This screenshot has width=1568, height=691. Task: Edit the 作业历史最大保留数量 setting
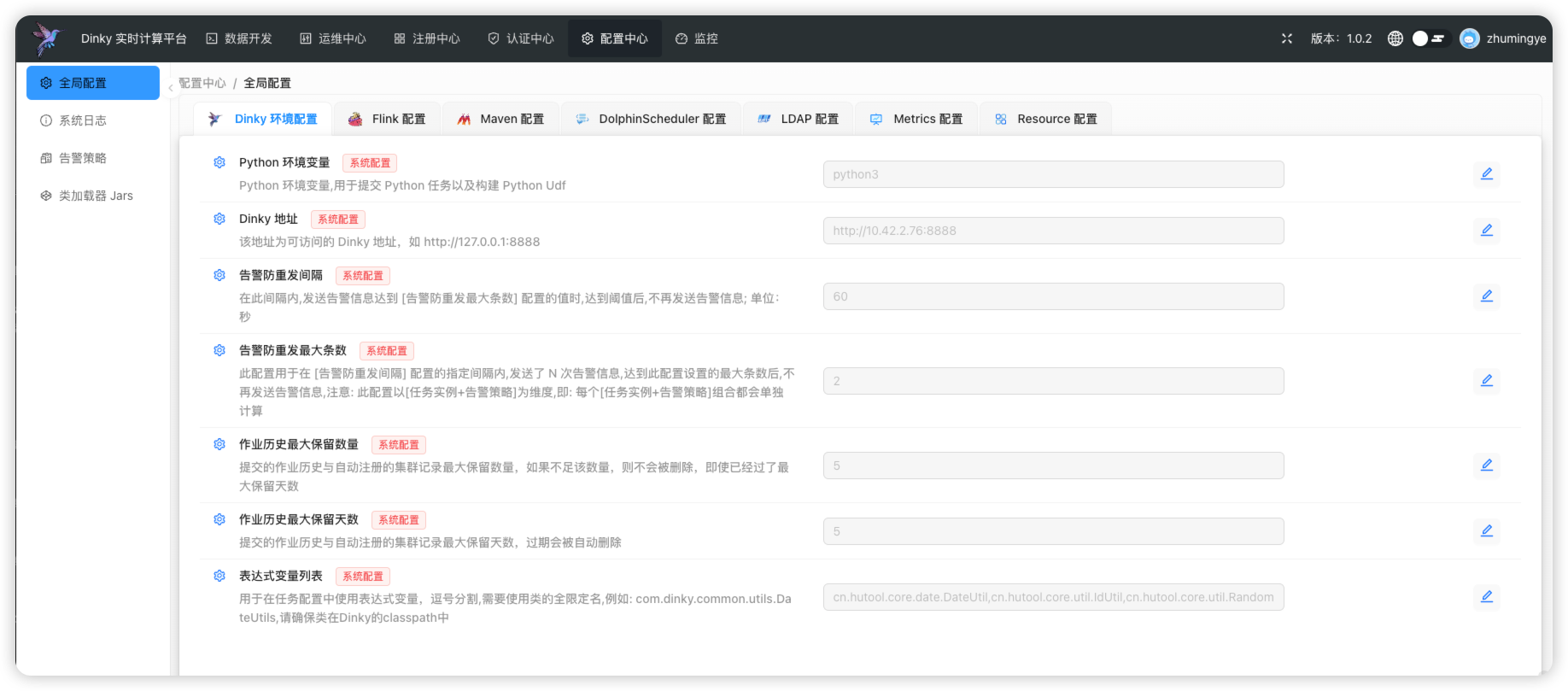tap(1487, 466)
